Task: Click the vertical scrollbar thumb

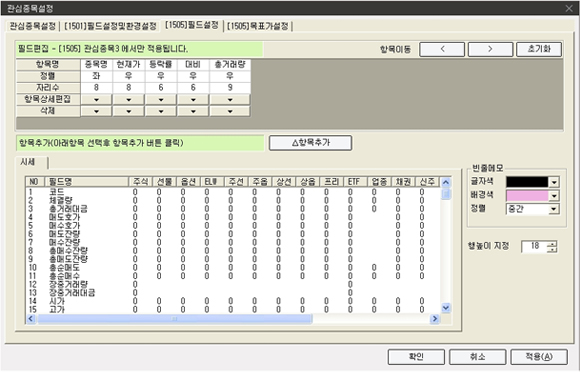Action: click(446, 194)
